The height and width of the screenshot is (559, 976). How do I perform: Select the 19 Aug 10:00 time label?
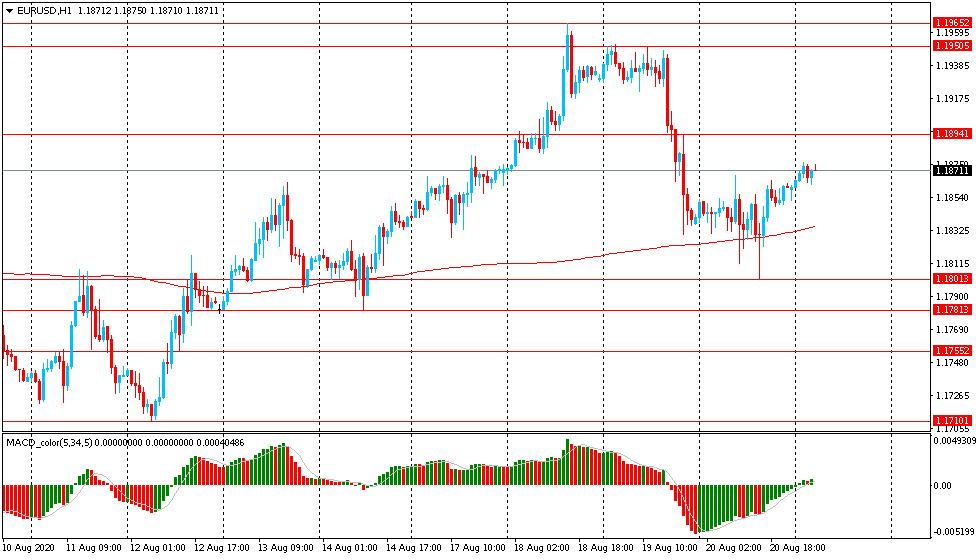point(670,548)
